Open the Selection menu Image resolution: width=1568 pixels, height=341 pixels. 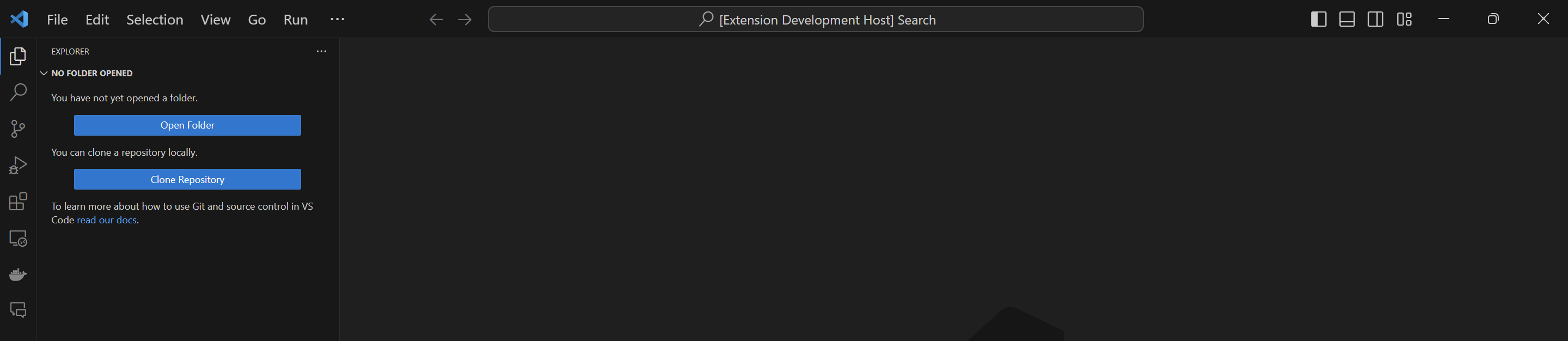click(x=155, y=20)
